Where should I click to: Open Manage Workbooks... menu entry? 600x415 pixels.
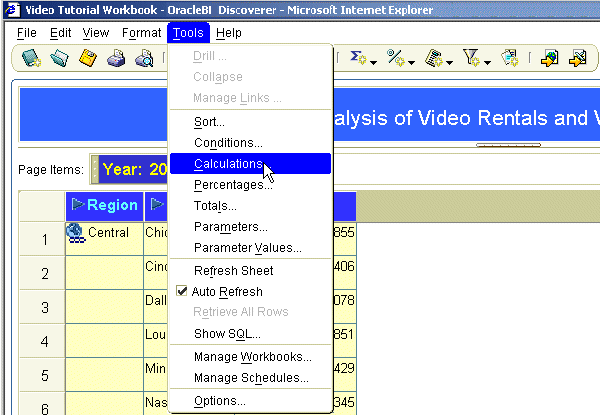click(x=250, y=357)
